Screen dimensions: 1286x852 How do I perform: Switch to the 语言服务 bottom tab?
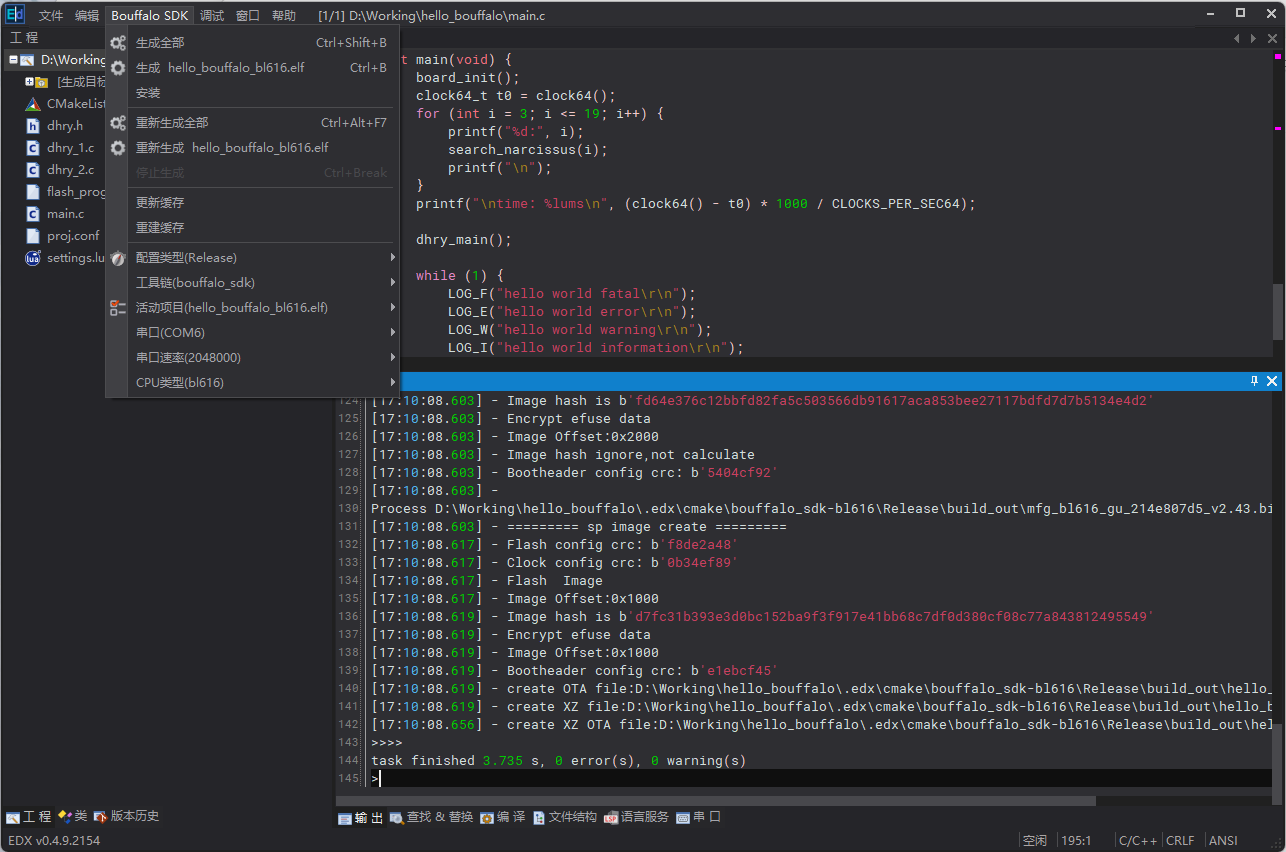click(x=637, y=818)
